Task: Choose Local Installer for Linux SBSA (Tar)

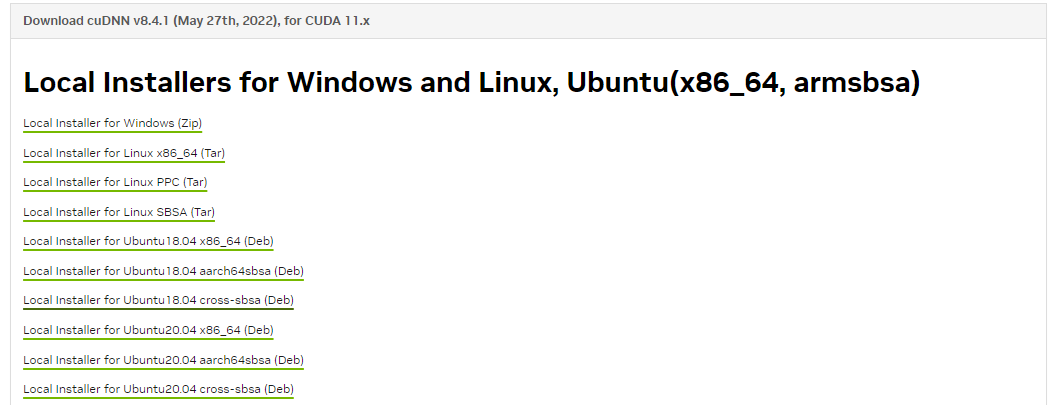Action: click(119, 213)
